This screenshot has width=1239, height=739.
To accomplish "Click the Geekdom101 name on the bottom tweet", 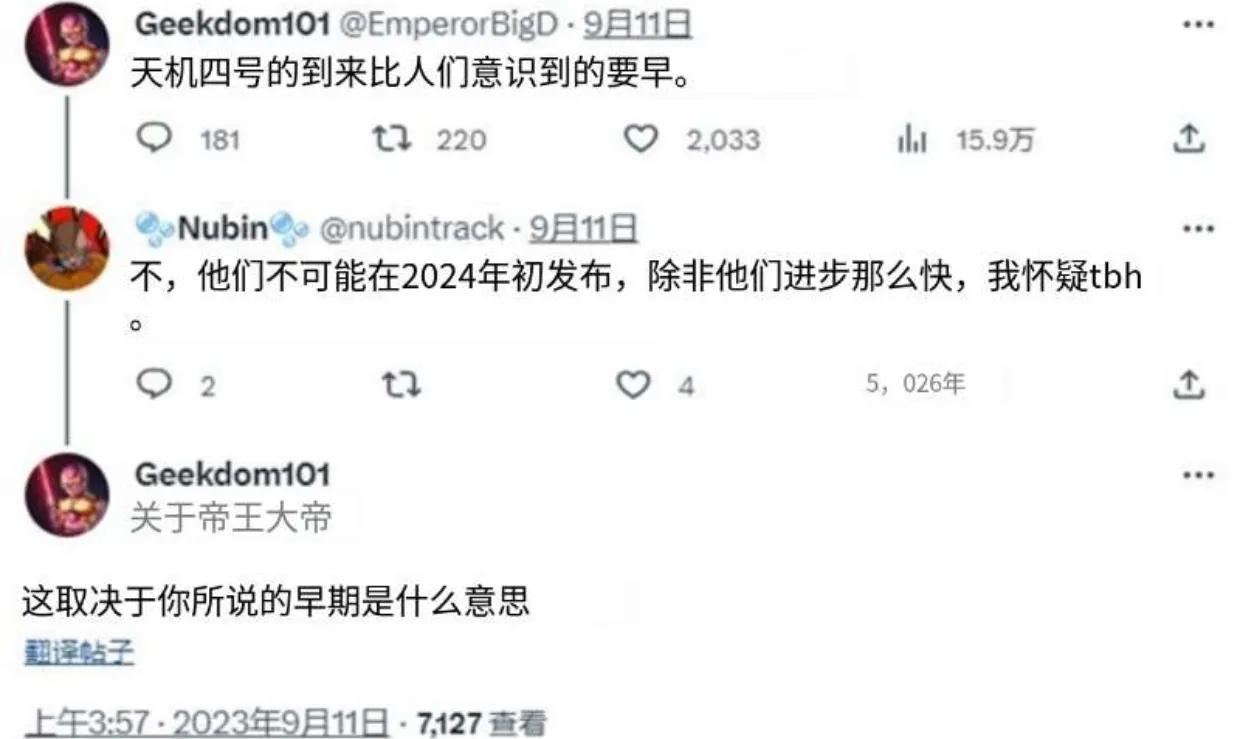I will click(232, 474).
